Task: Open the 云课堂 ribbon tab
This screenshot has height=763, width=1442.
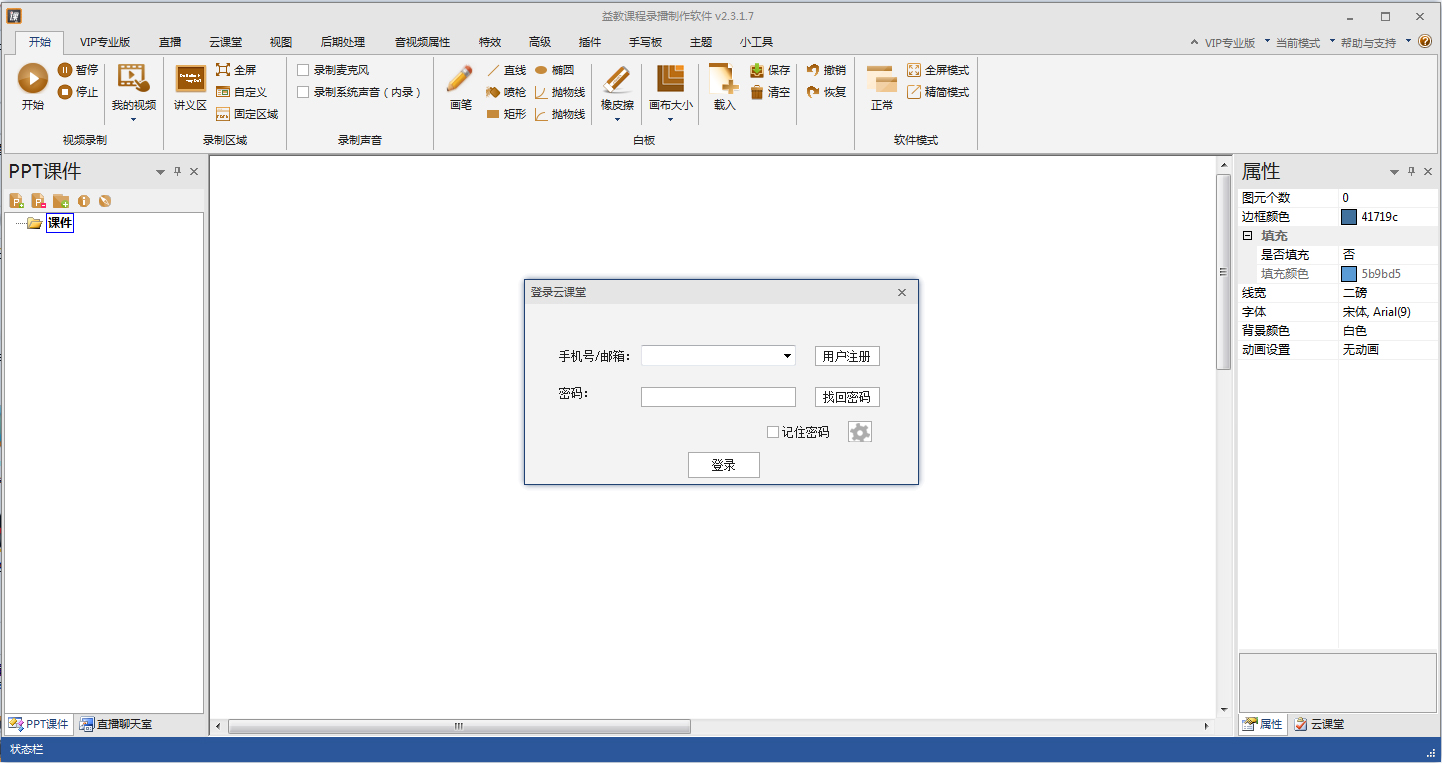Action: pos(226,42)
